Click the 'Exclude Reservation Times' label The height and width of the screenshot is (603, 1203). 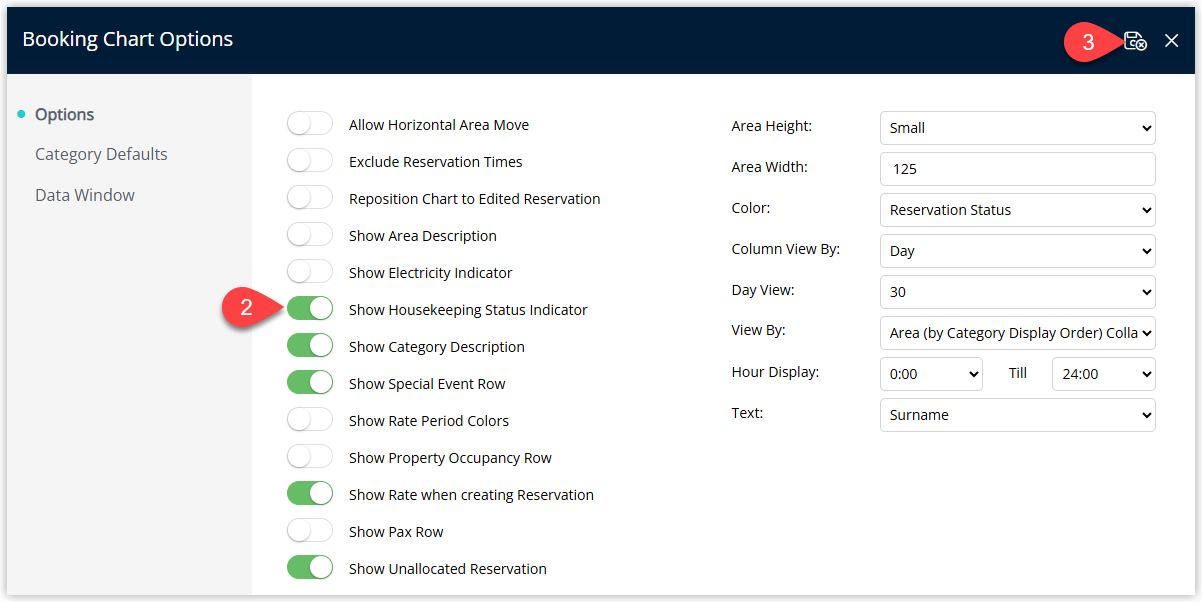click(436, 162)
